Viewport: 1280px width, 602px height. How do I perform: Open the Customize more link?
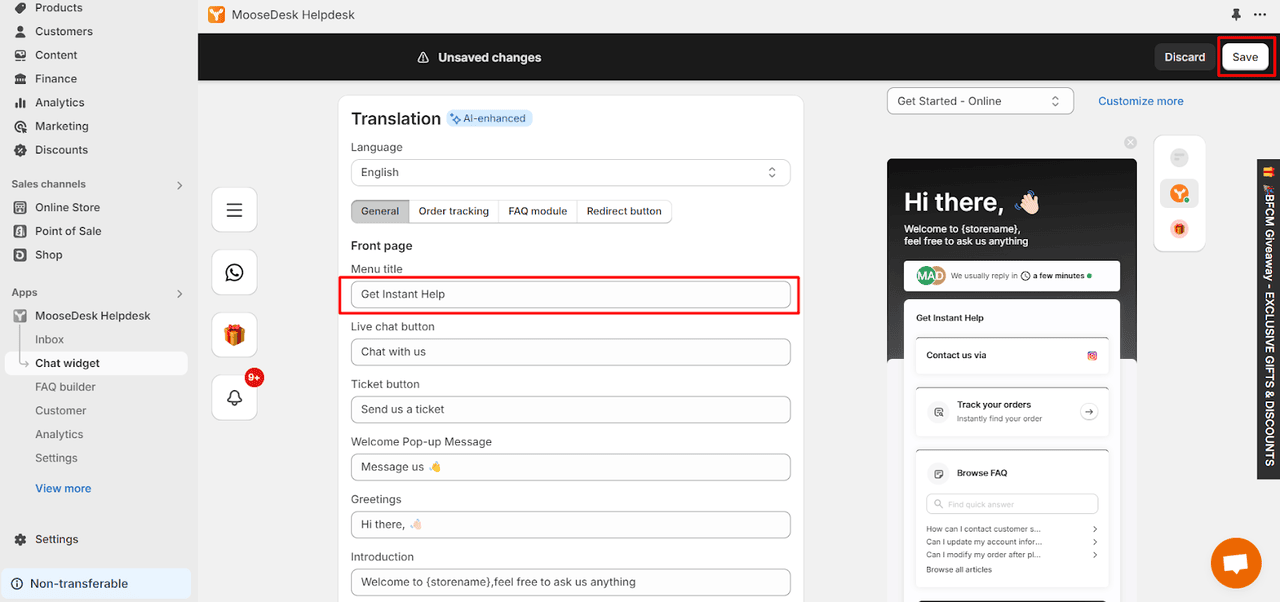coord(1140,100)
